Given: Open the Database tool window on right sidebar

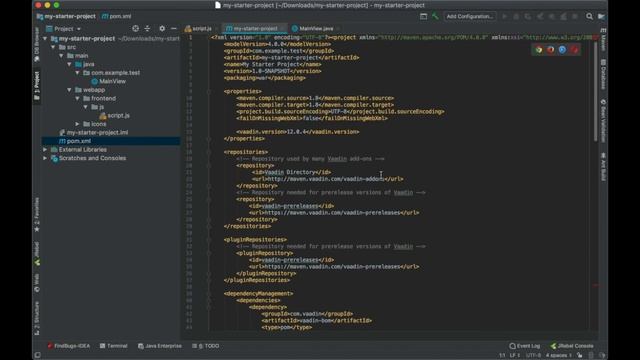Looking at the screenshot, I should click(603, 74).
